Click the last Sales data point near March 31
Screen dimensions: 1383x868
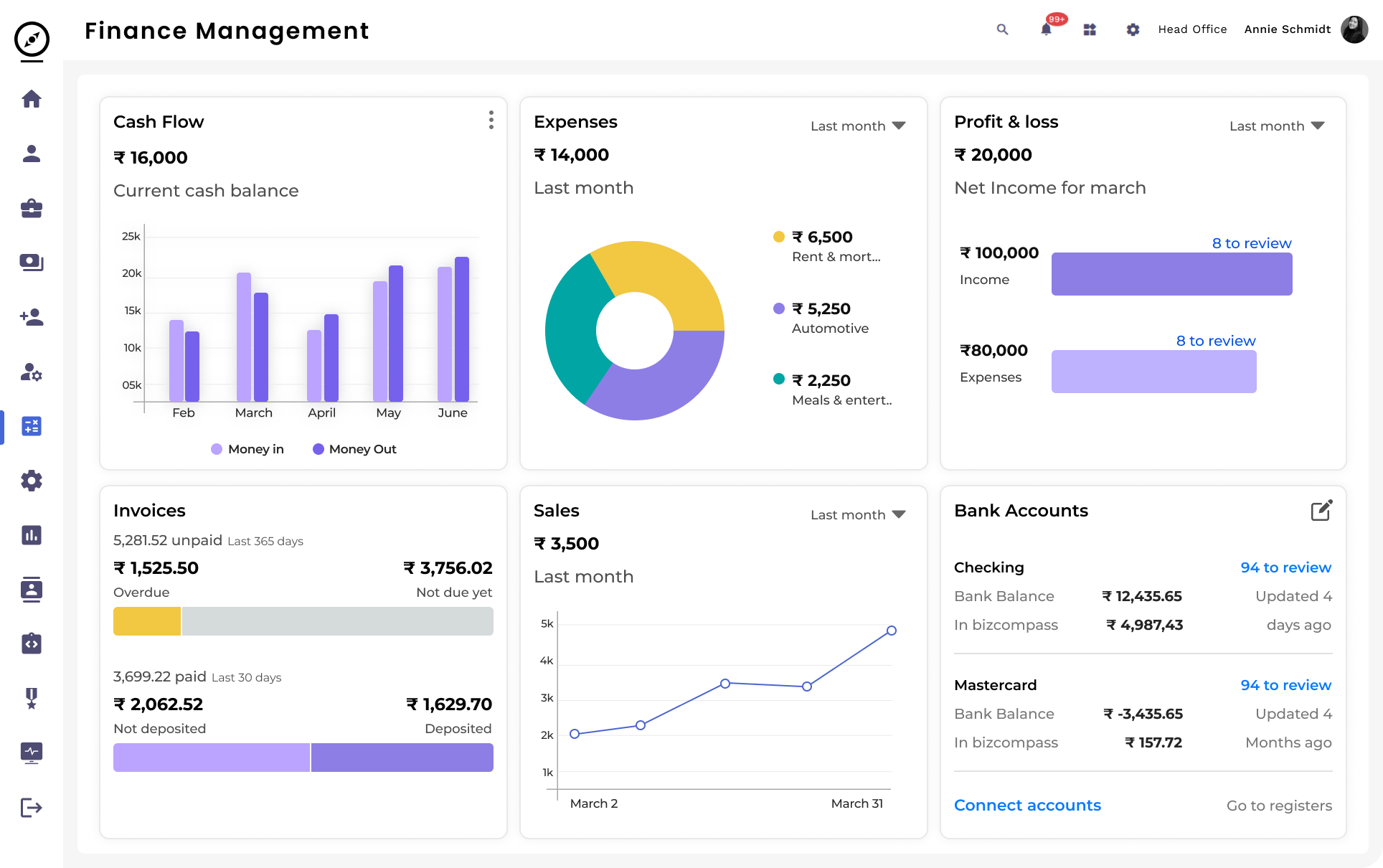point(892,631)
